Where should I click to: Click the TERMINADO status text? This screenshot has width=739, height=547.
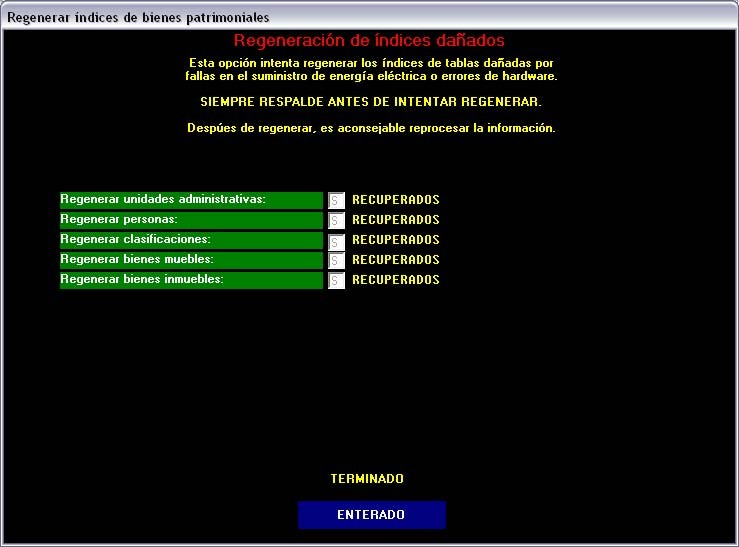[367, 479]
